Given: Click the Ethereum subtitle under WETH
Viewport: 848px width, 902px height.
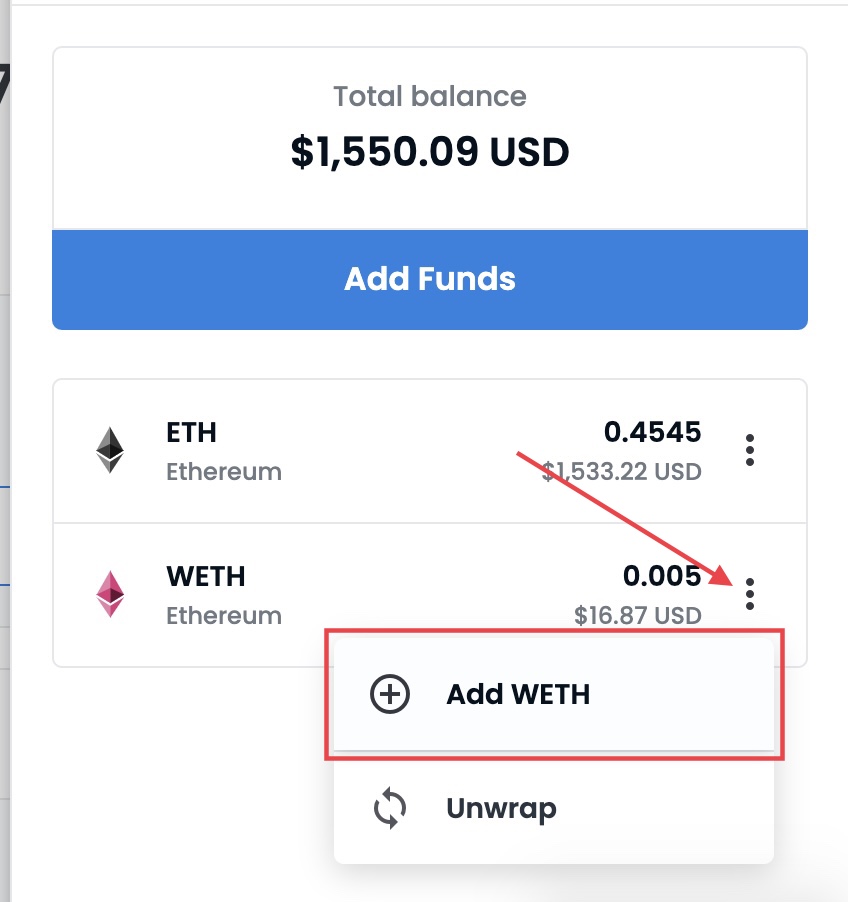Looking at the screenshot, I should [x=224, y=616].
